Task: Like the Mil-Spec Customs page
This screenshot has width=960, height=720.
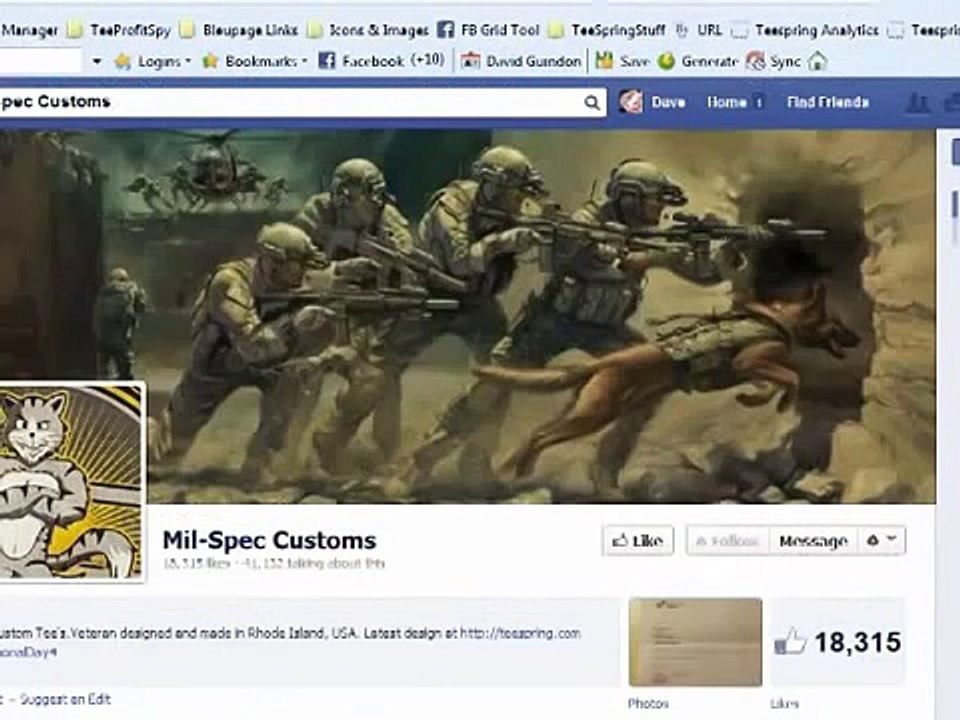Action: click(x=638, y=541)
